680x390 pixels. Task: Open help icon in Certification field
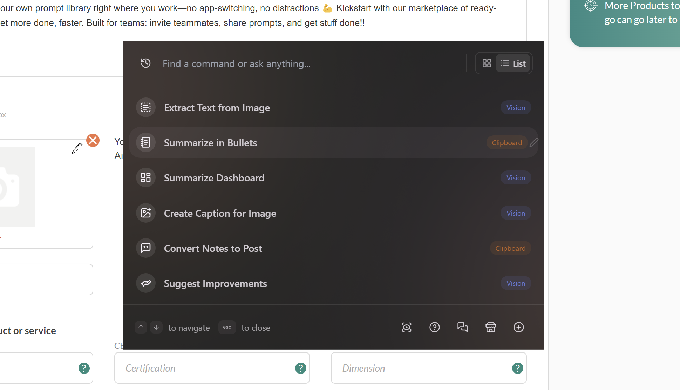click(x=300, y=368)
